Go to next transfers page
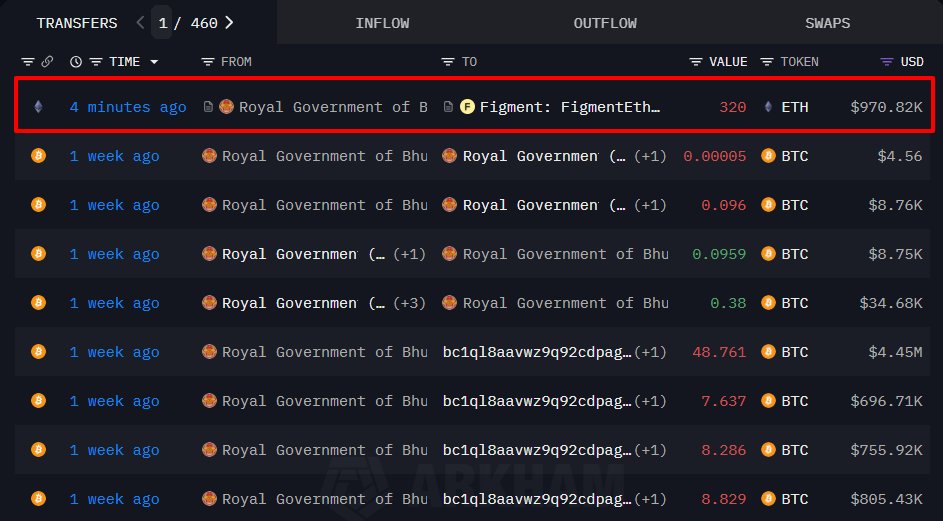 229,22
